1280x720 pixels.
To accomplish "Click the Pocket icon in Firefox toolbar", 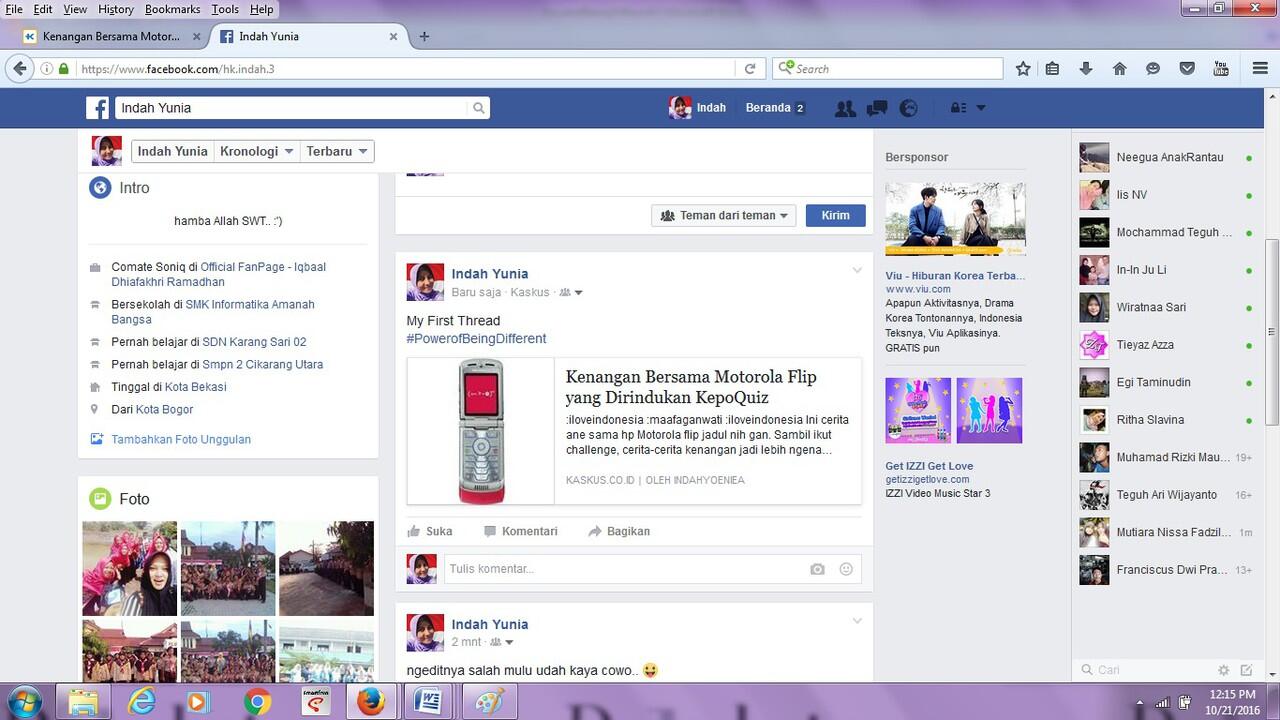I will (1187, 69).
